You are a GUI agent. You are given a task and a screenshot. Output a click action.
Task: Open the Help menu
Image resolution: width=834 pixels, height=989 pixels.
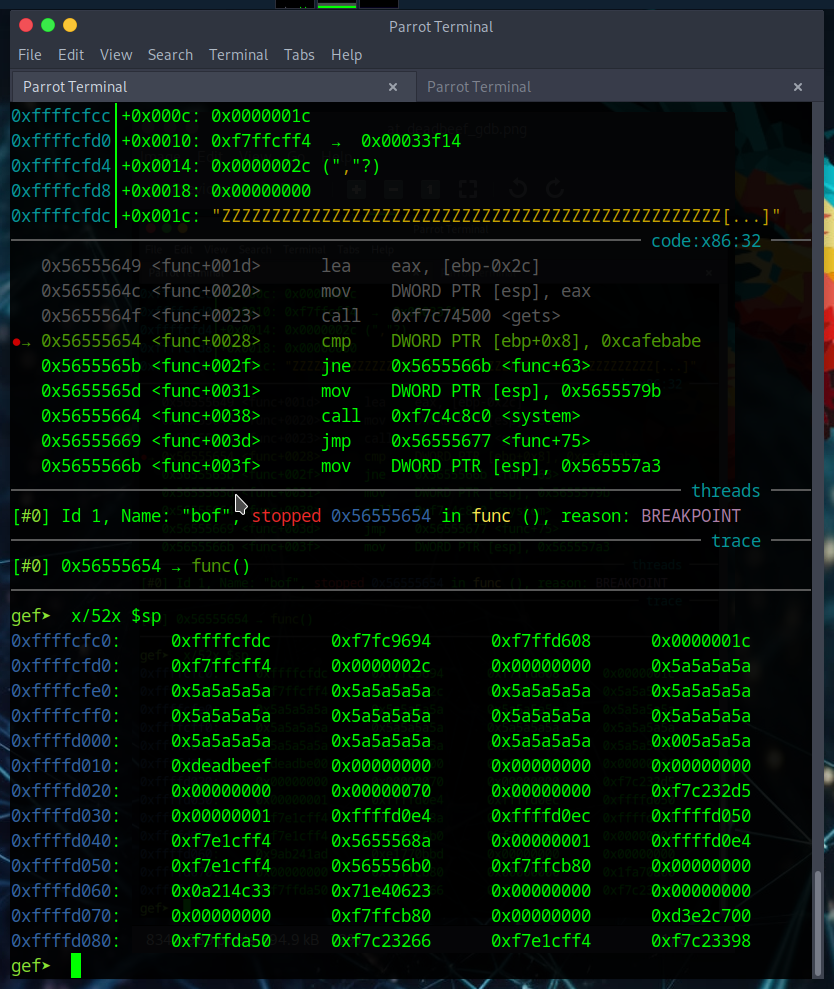coord(346,55)
